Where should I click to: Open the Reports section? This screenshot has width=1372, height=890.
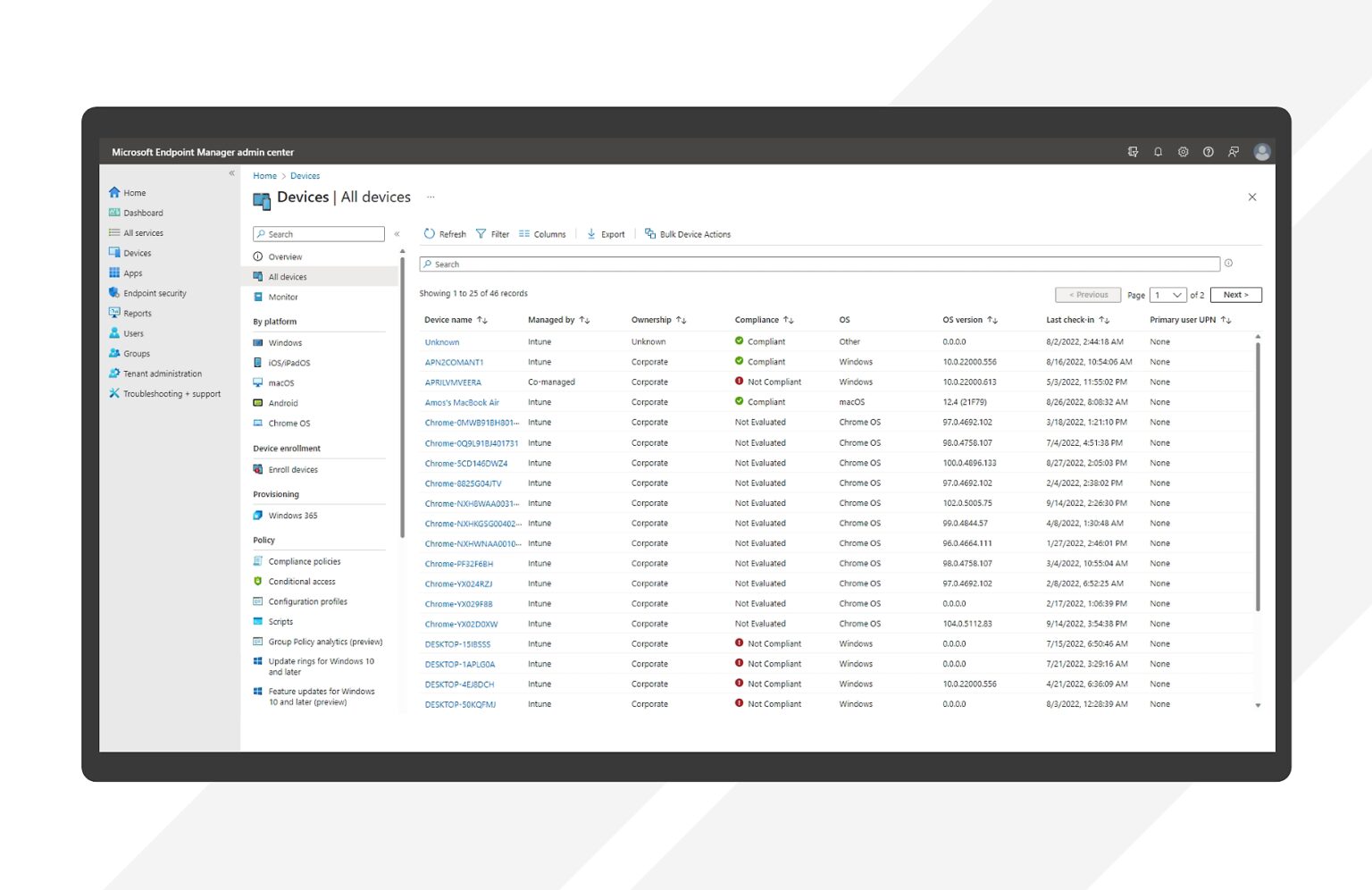139,313
